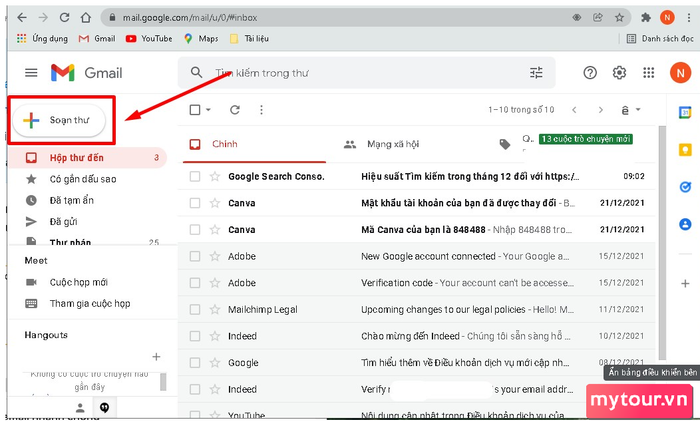The height and width of the screenshot is (428, 700).
Task: Show search options filter icon
Action: coord(536,72)
